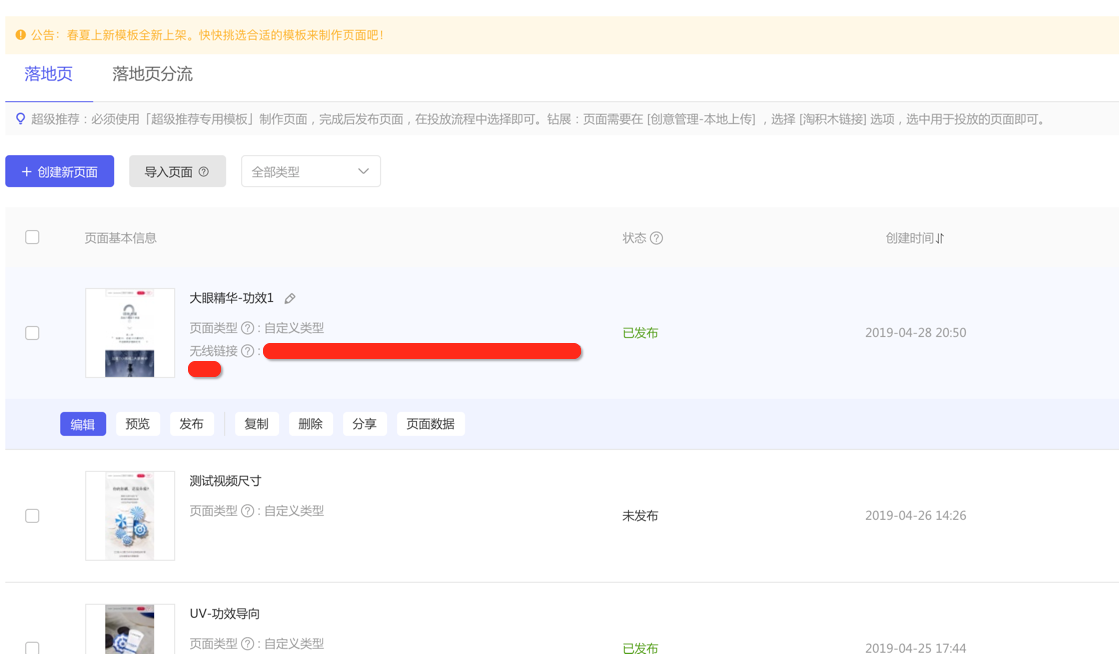This screenshot has width=1119, height=654.
Task: Click the page title 大眼精华-功效1
Action: pos(231,298)
